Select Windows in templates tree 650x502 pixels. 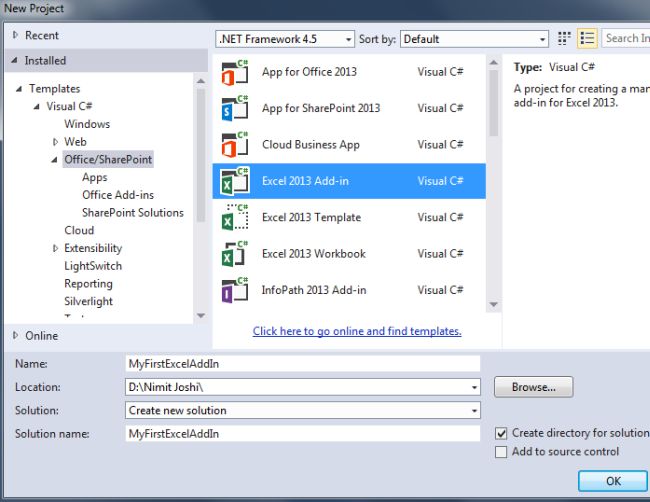[x=87, y=124]
